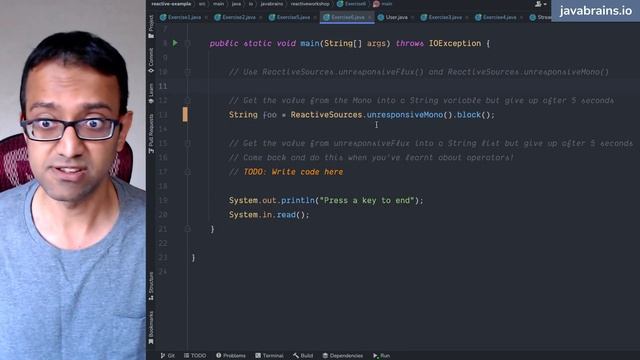This screenshot has height=360, width=640.
Task: Click the fold end marker on line 17
Action: click(187, 172)
